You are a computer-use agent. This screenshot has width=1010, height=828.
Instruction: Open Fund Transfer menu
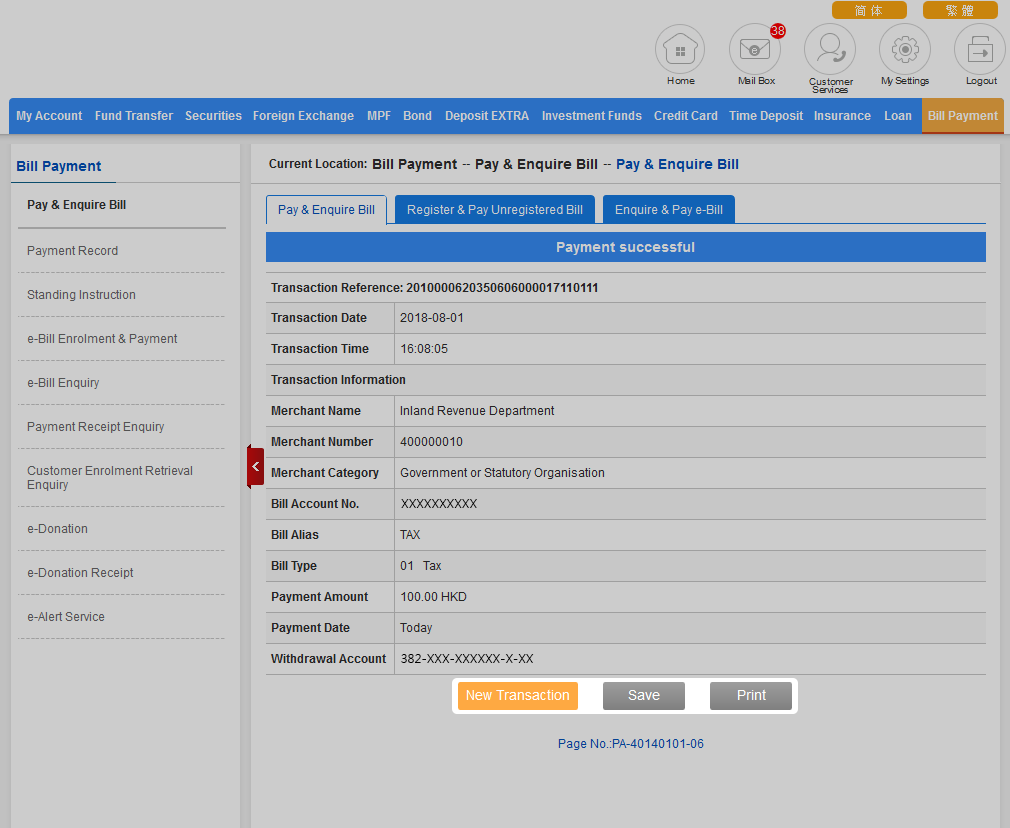[134, 116]
